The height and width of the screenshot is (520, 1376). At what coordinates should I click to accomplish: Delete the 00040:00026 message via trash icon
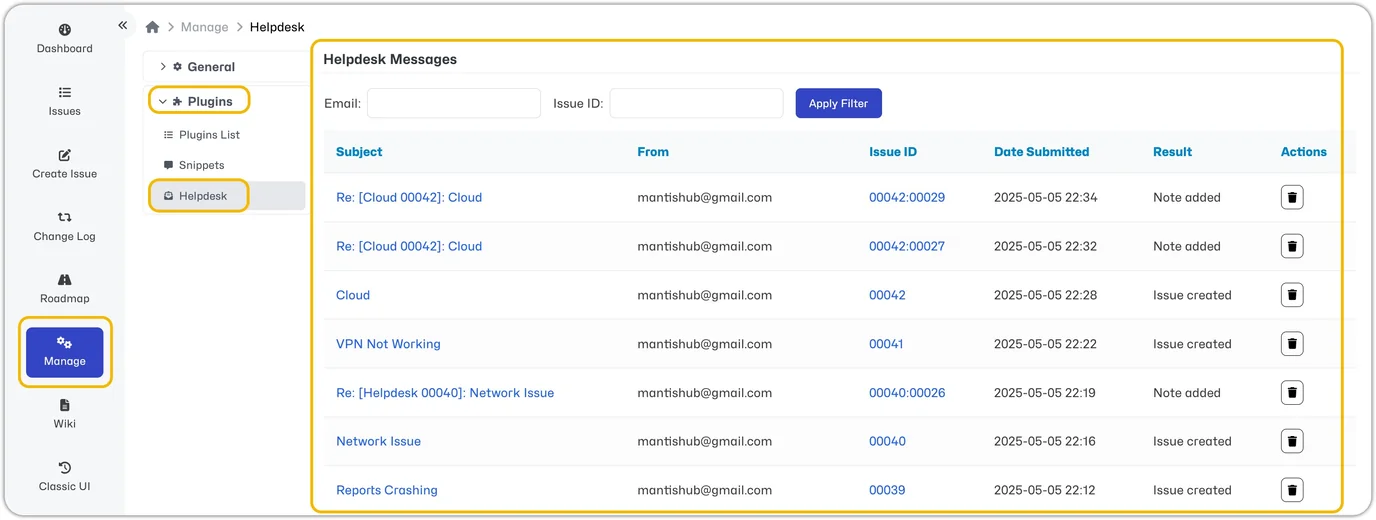(x=1292, y=393)
